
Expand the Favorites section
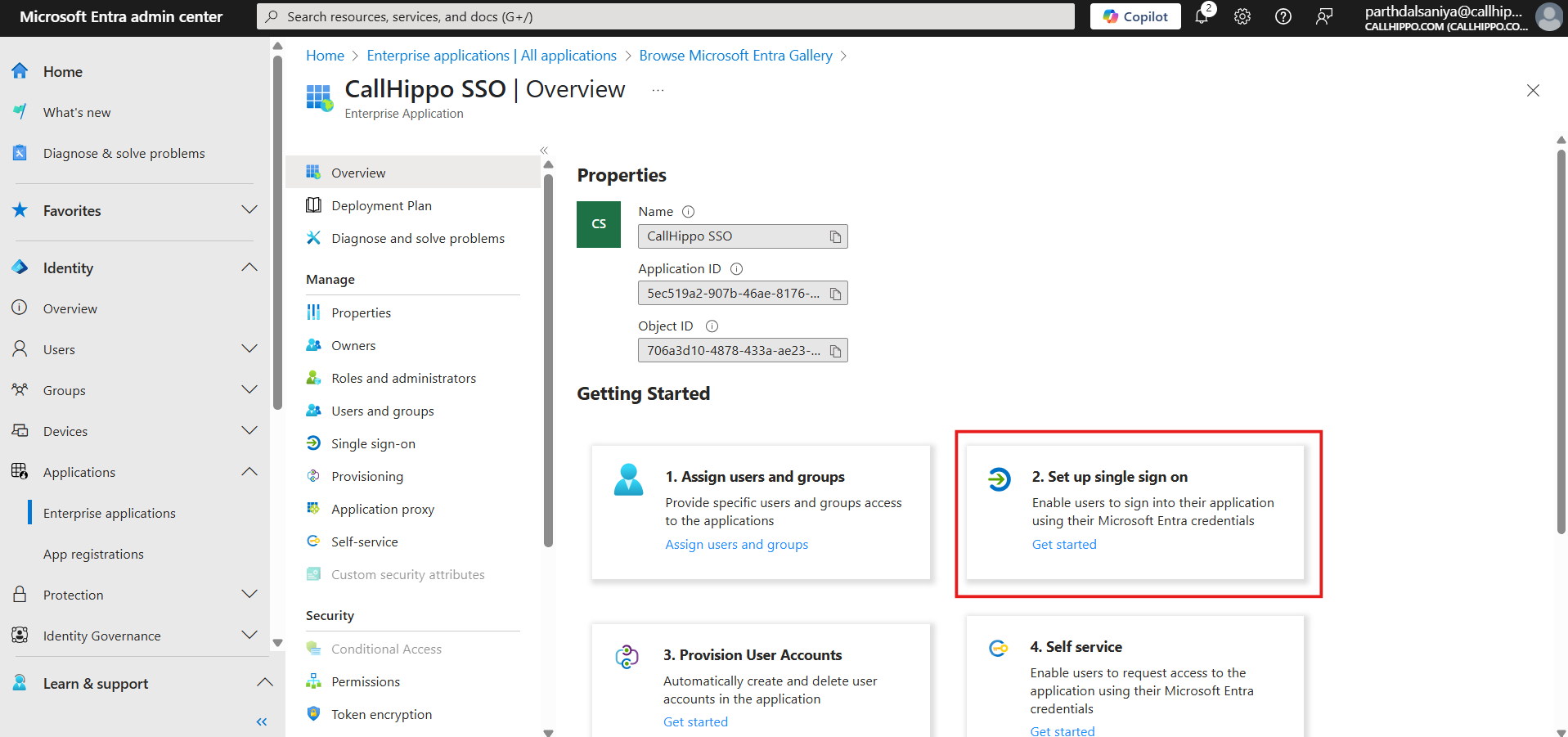click(x=249, y=210)
